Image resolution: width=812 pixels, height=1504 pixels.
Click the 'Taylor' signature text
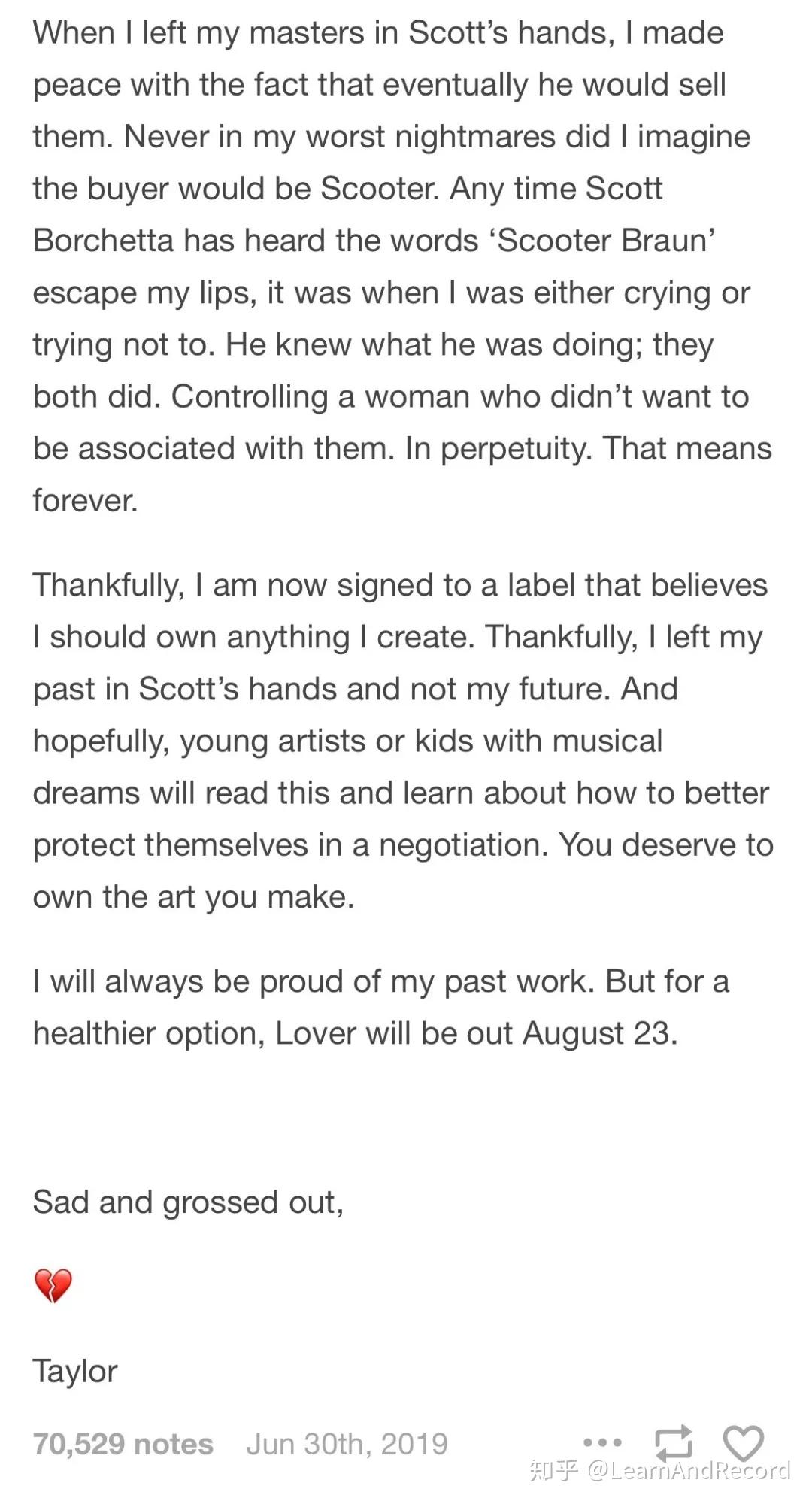pyautogui.click(x=75, y=1371)
